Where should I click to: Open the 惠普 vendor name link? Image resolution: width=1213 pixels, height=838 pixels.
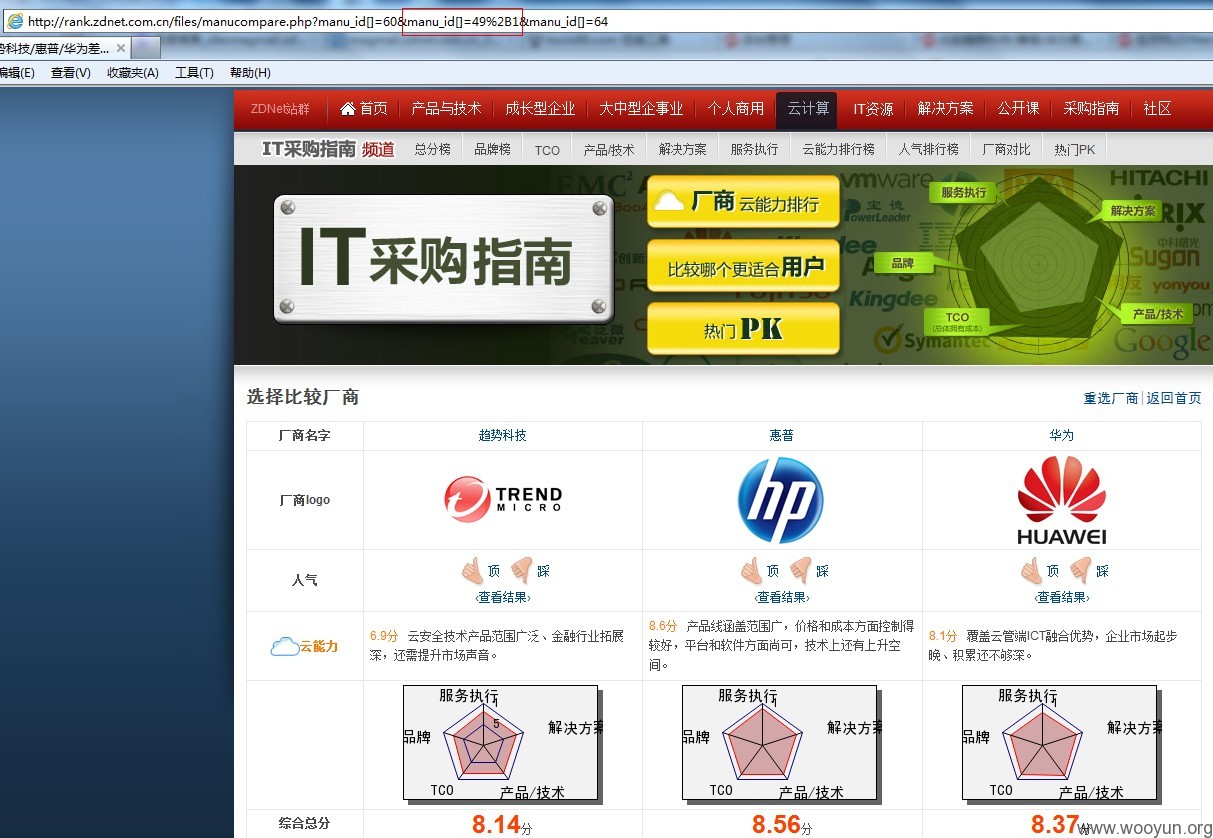tap(782, 436)
